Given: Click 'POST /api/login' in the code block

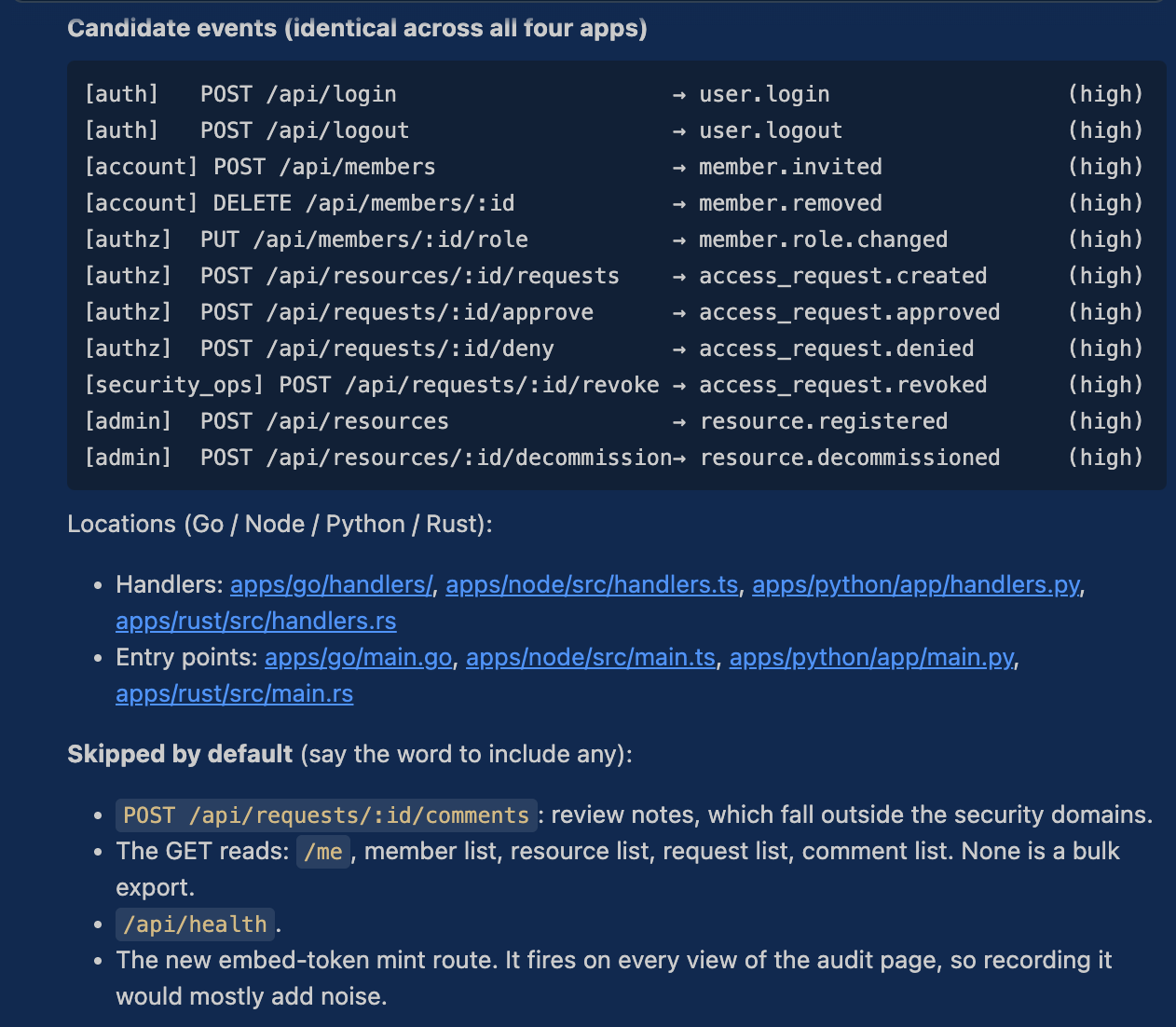Looking at the screenshot, I should pos(298,94).
